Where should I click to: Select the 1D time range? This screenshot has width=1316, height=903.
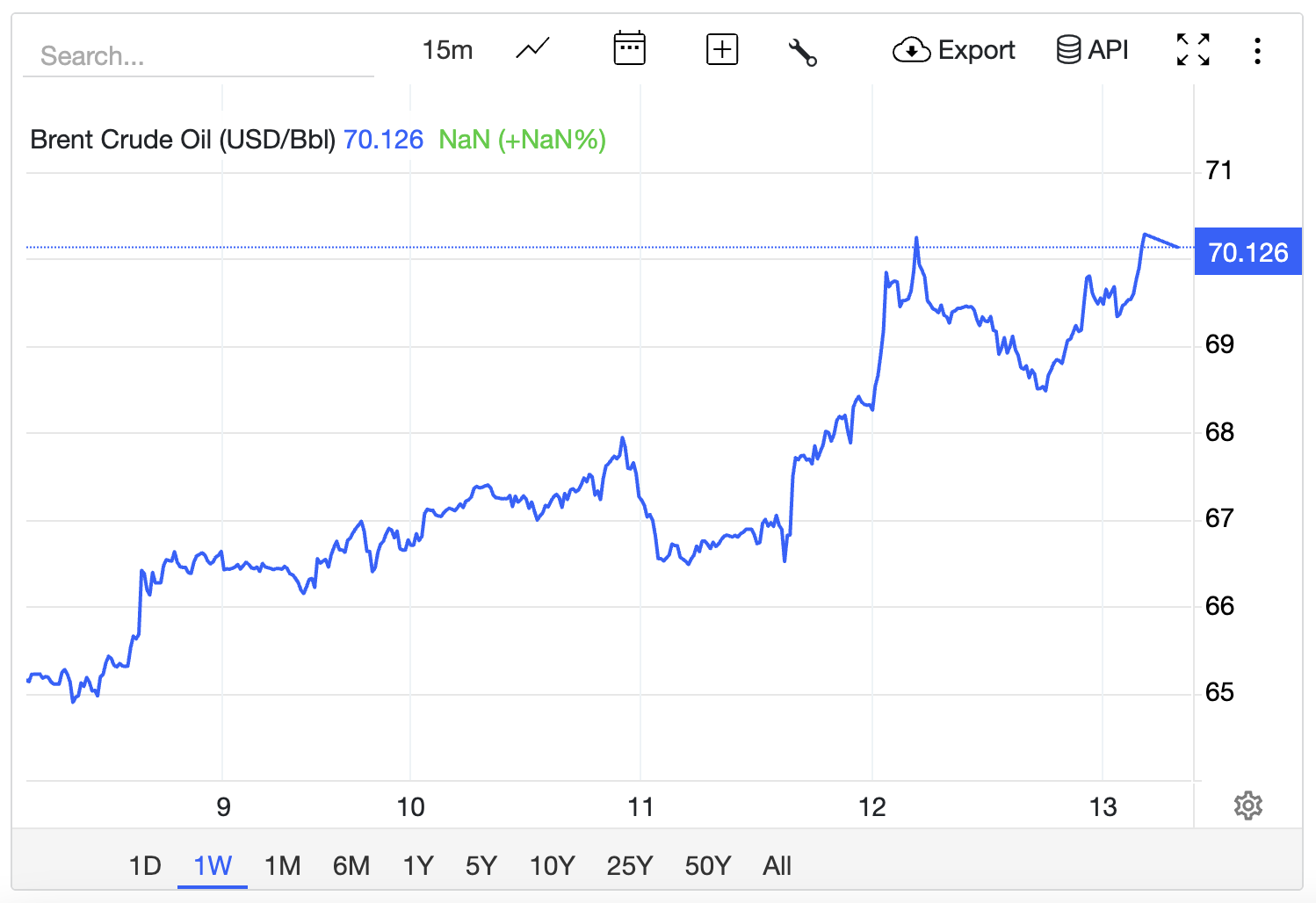(145, 866)
